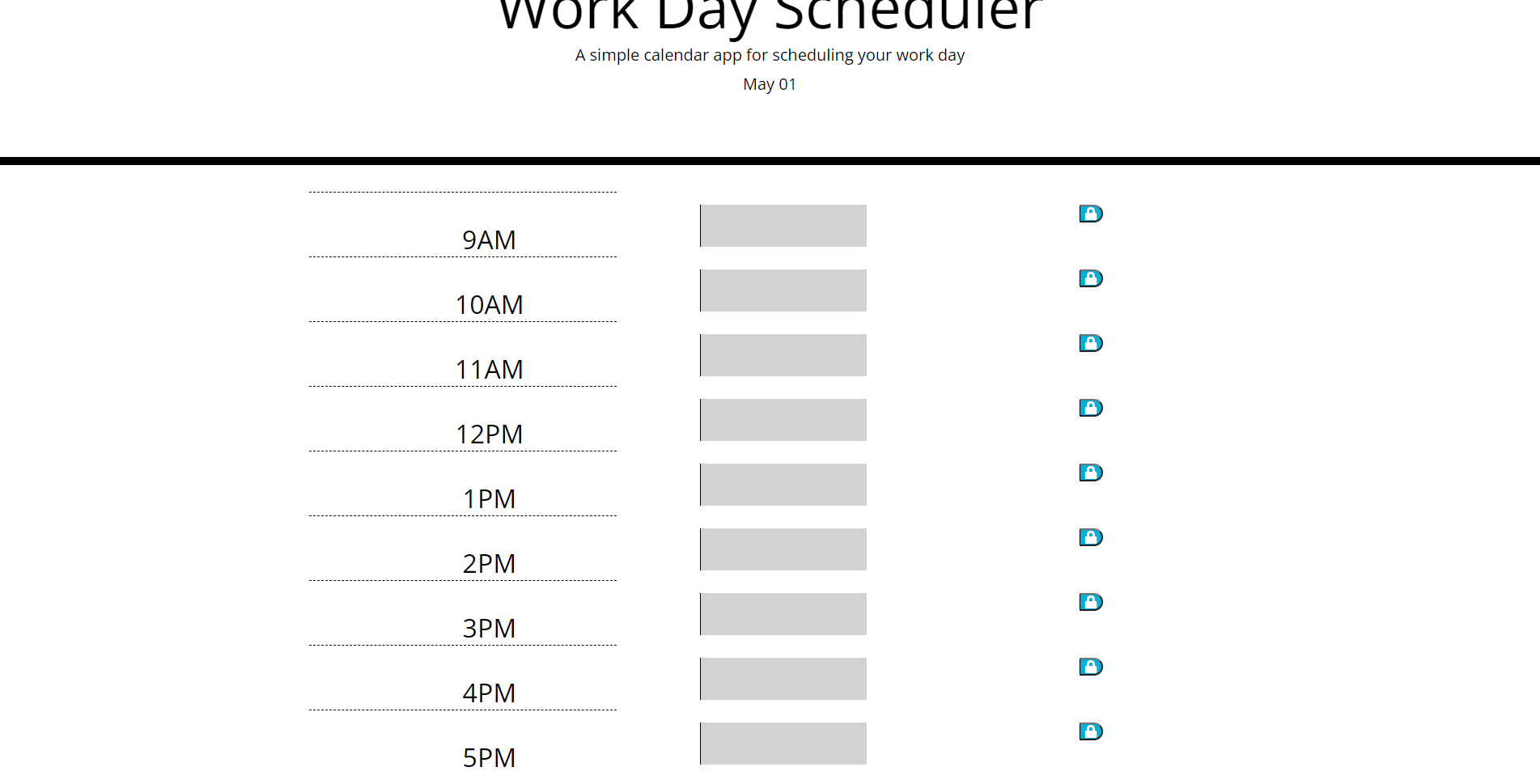Viewport: 1540px width, 784px height.
Task: Click the 5PM event text field
Action: click(x=783, y=742)
